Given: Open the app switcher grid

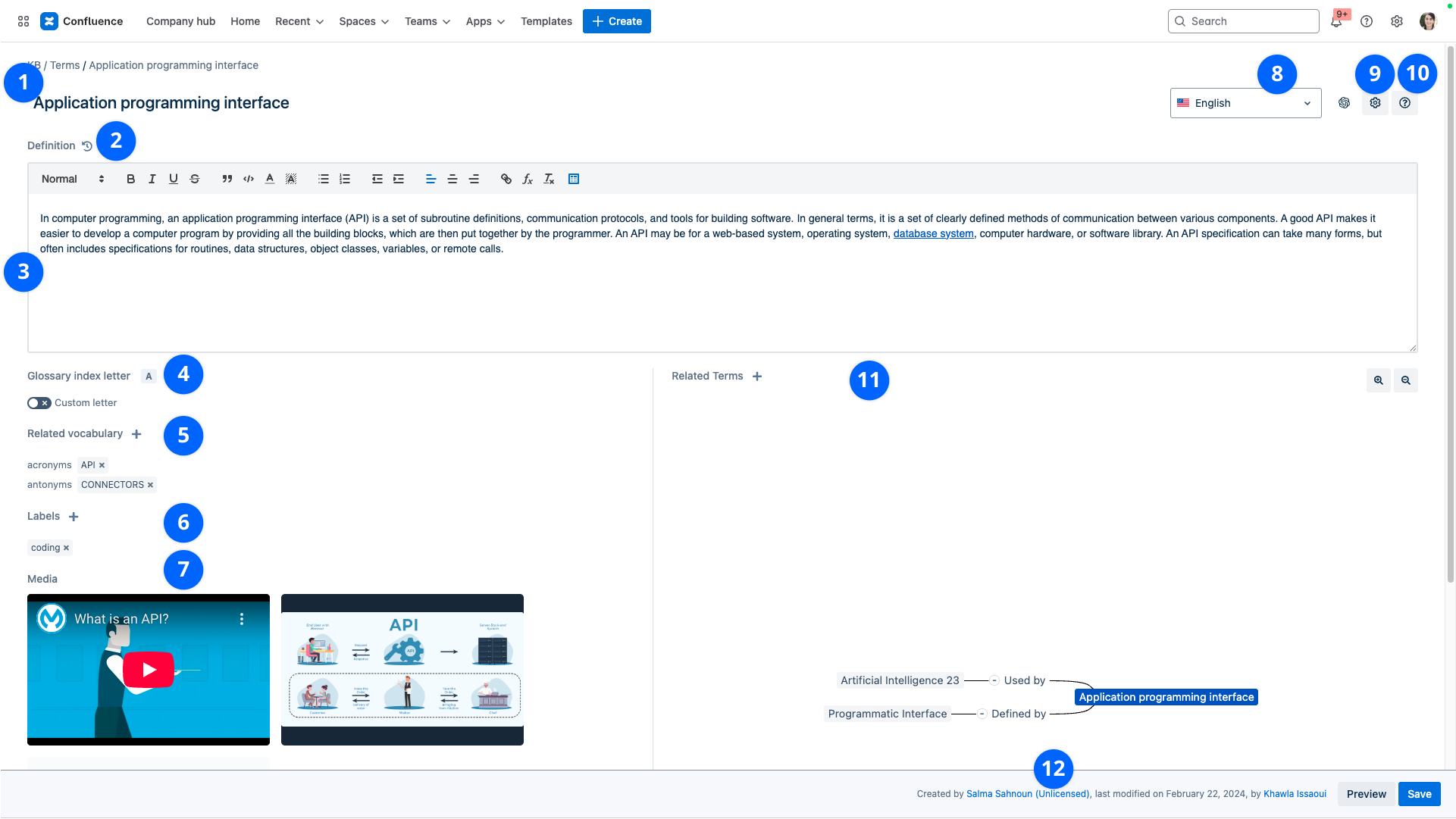Looking at the screenshot, I should click(x=23, y=21).
